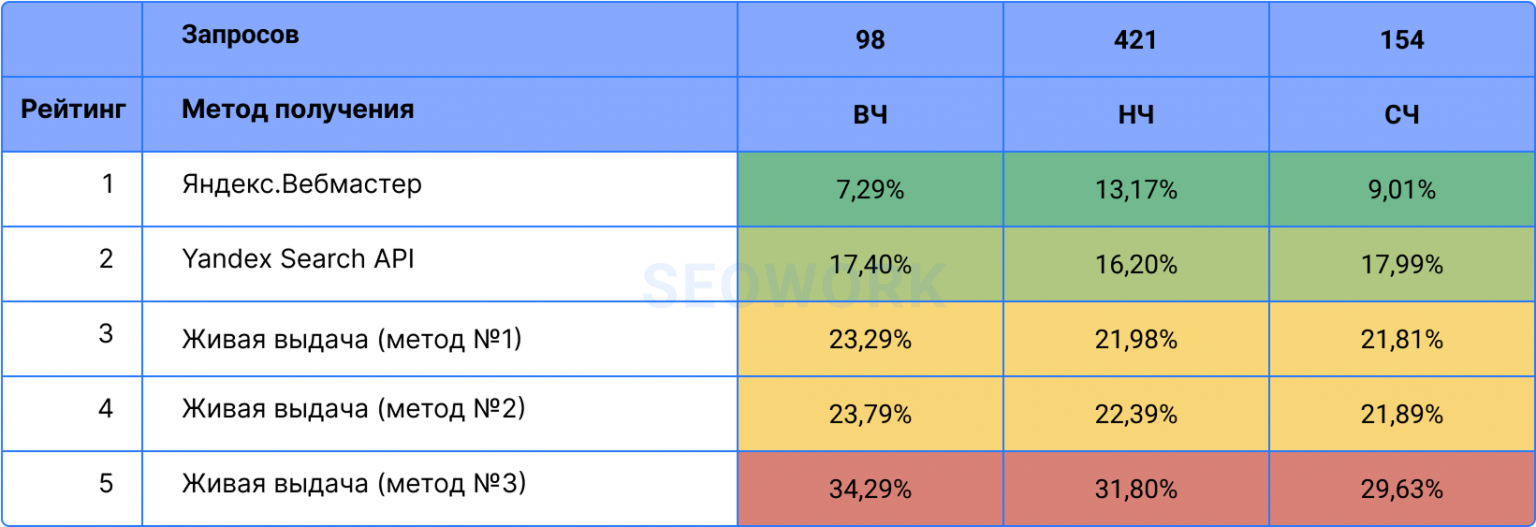
Task: Click the red 34,29% cell
Action: 870,490
